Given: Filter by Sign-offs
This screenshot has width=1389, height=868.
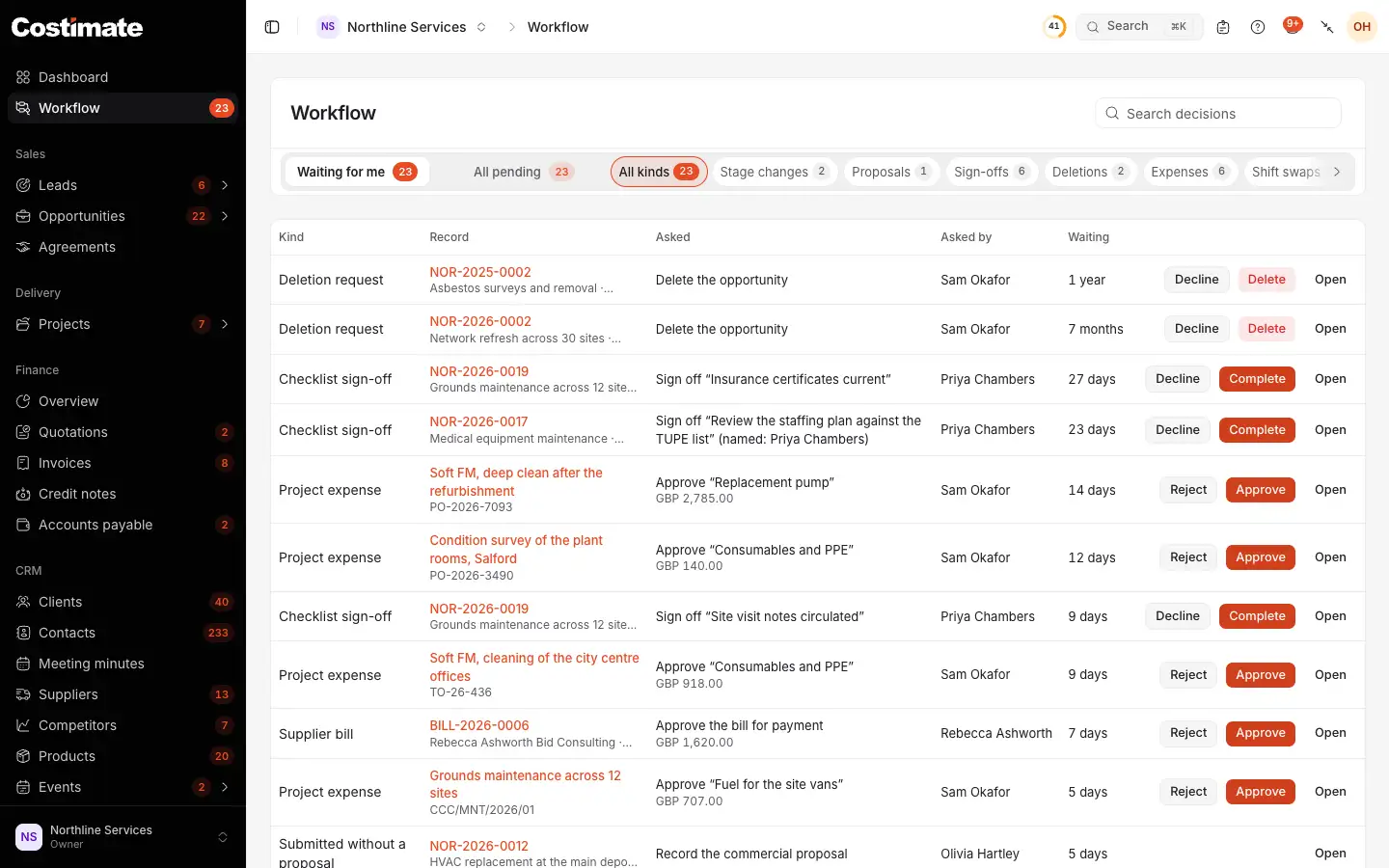Looking at the screenshot, I should (992, 172).
